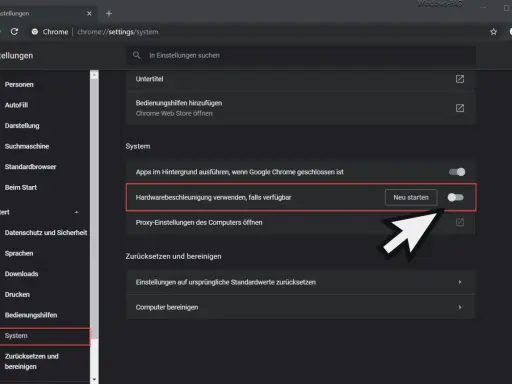Open Personen in the sidebar
This screenshot has width=512, height=384.
[19, 84]
